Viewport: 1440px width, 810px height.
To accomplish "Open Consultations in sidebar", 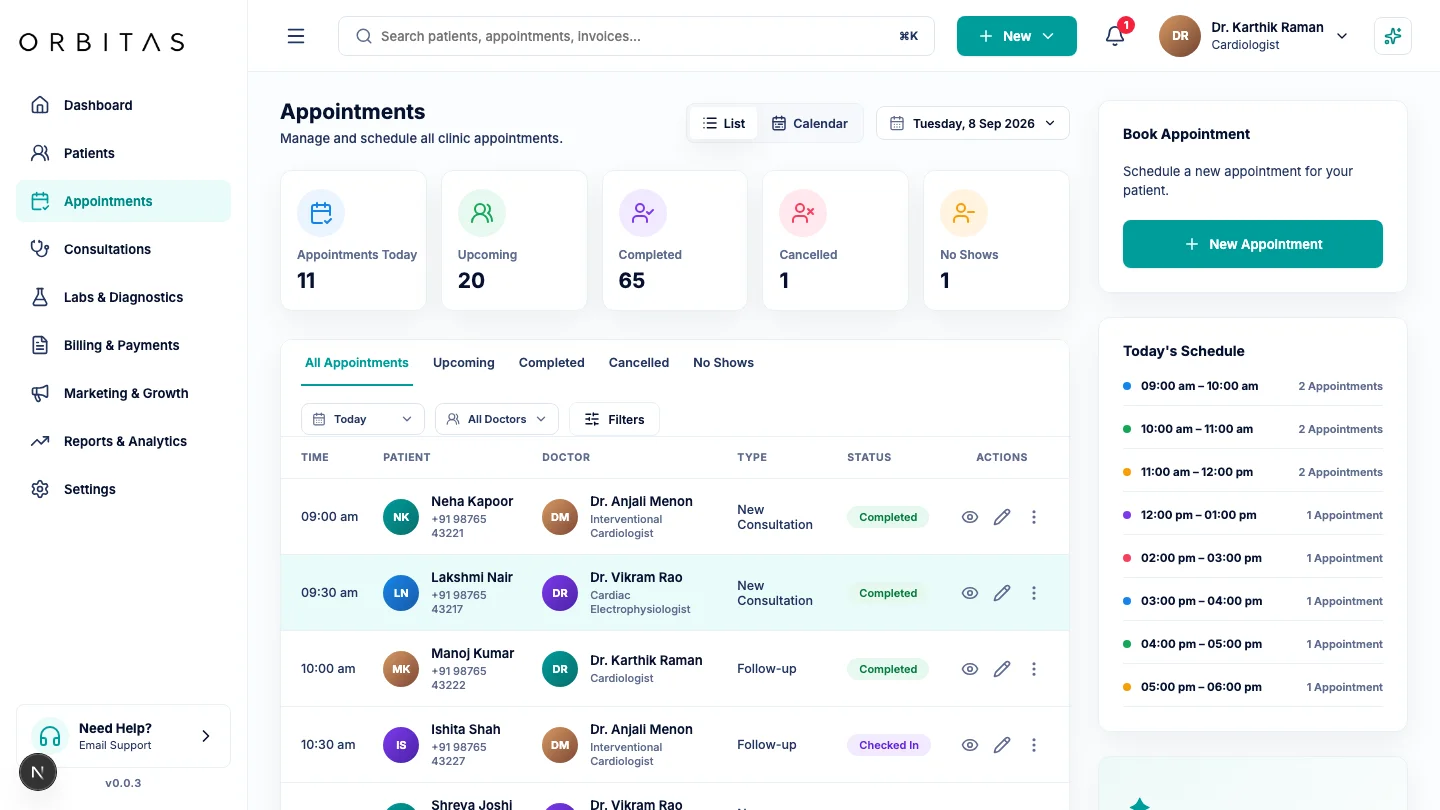I will pyautogui.click(x=123, y=249).
